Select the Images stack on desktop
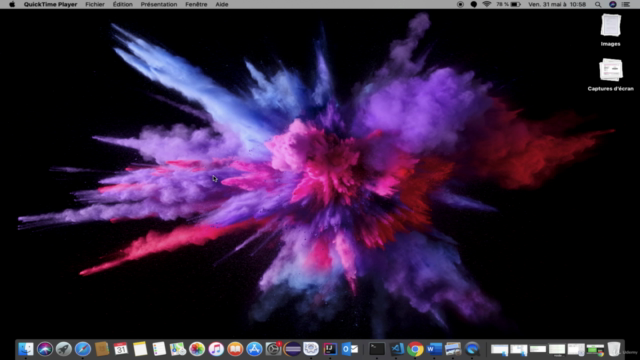Image resolution: width=640 pixels, height=360 pixels. point(611,30)
